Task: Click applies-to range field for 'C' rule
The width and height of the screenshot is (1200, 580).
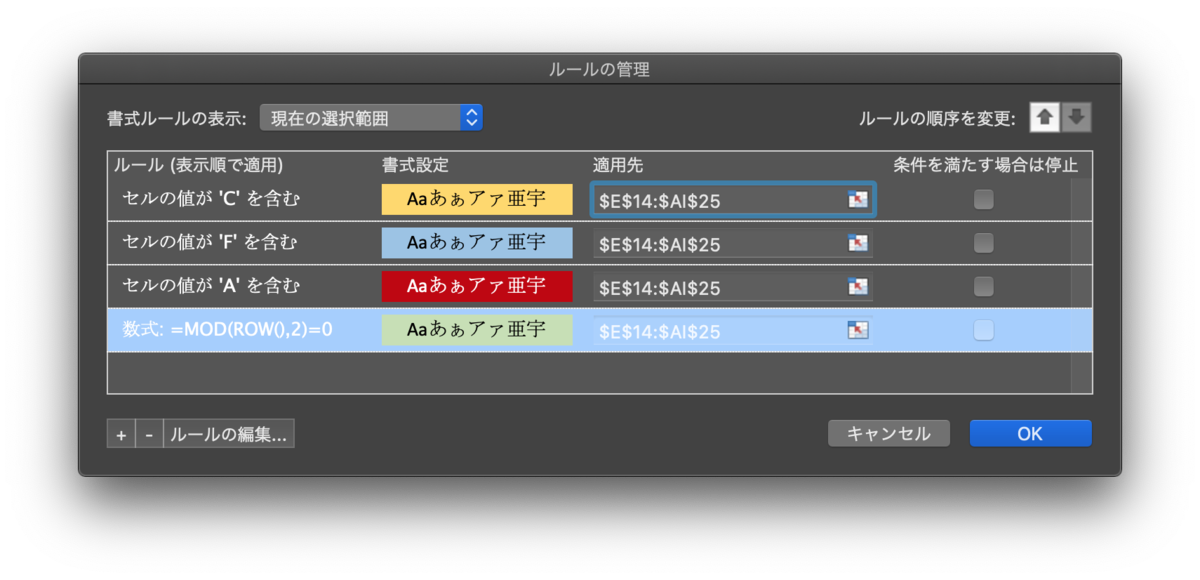Action: [x=733, y=200]
